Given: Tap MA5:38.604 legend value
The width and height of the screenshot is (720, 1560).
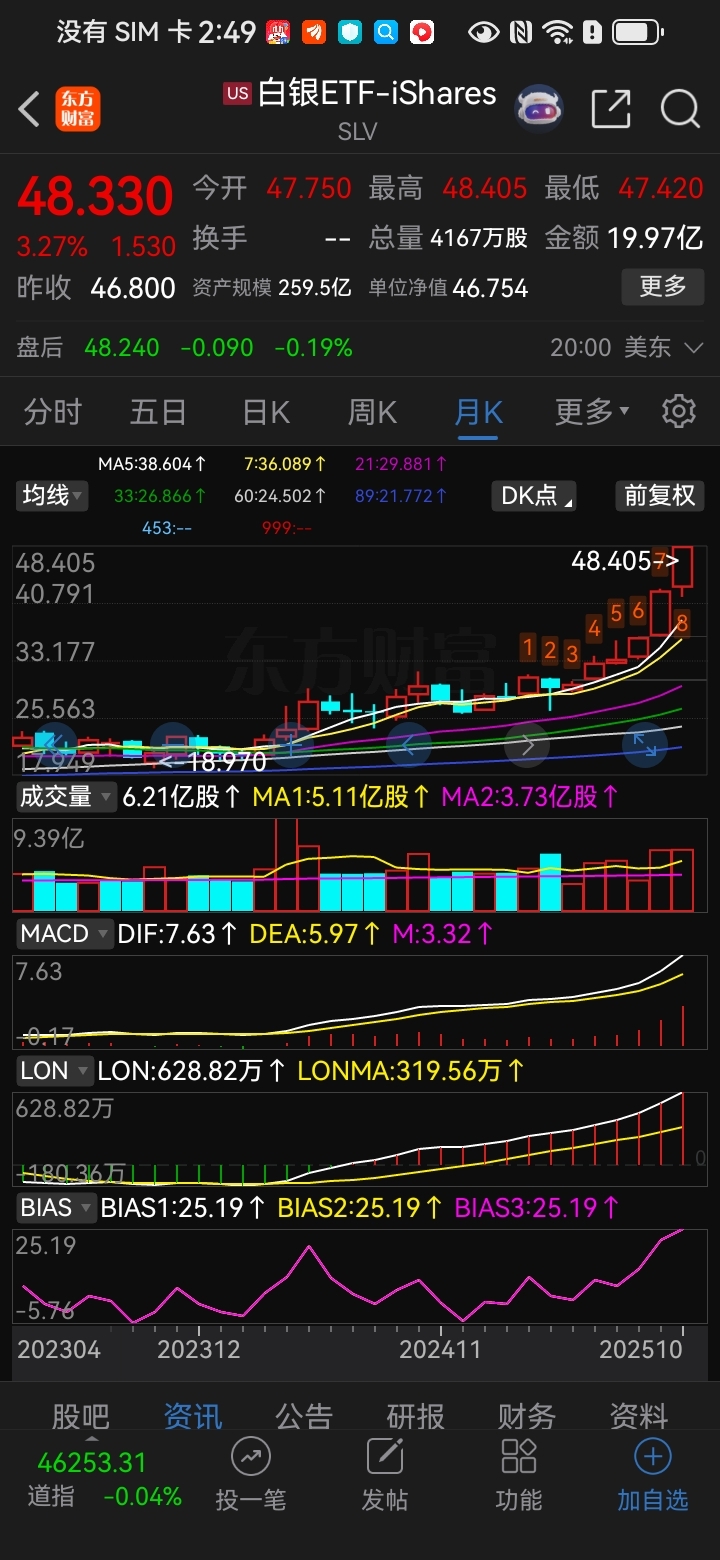Looking at the screenshot, I should 152,464.
